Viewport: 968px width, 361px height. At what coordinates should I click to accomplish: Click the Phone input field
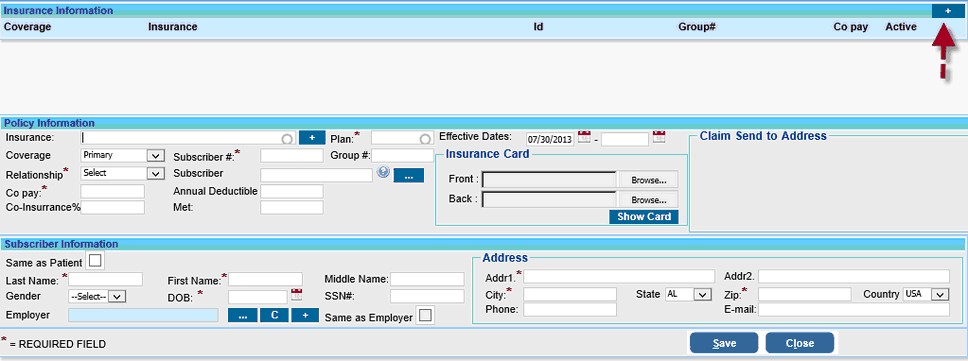pyautogui.click(x=570, y=309)
